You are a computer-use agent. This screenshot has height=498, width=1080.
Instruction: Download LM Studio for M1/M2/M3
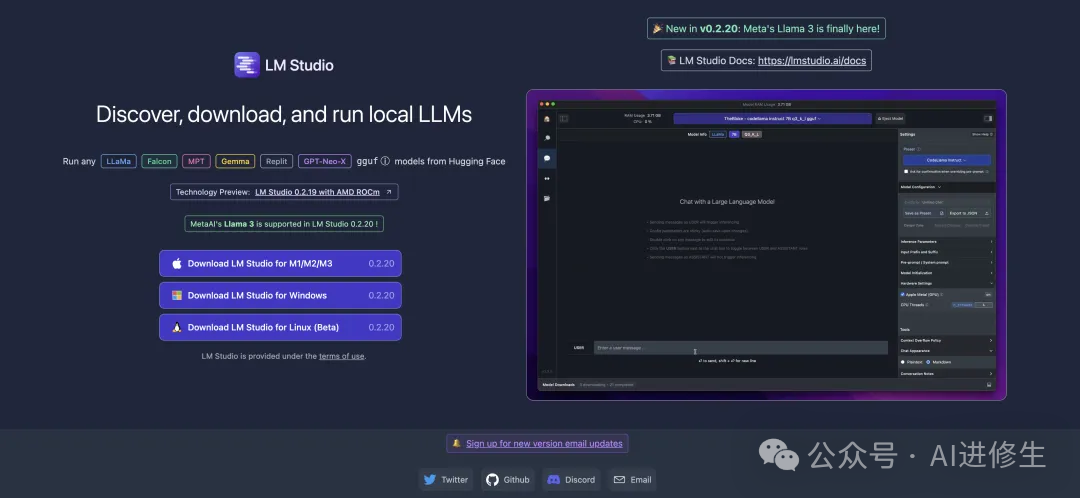tap(280, 263)
